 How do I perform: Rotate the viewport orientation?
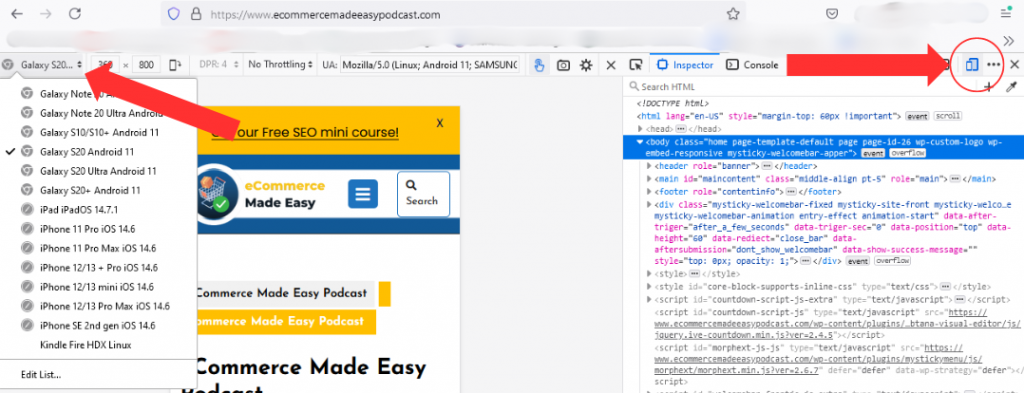click(x=174, y=65)
